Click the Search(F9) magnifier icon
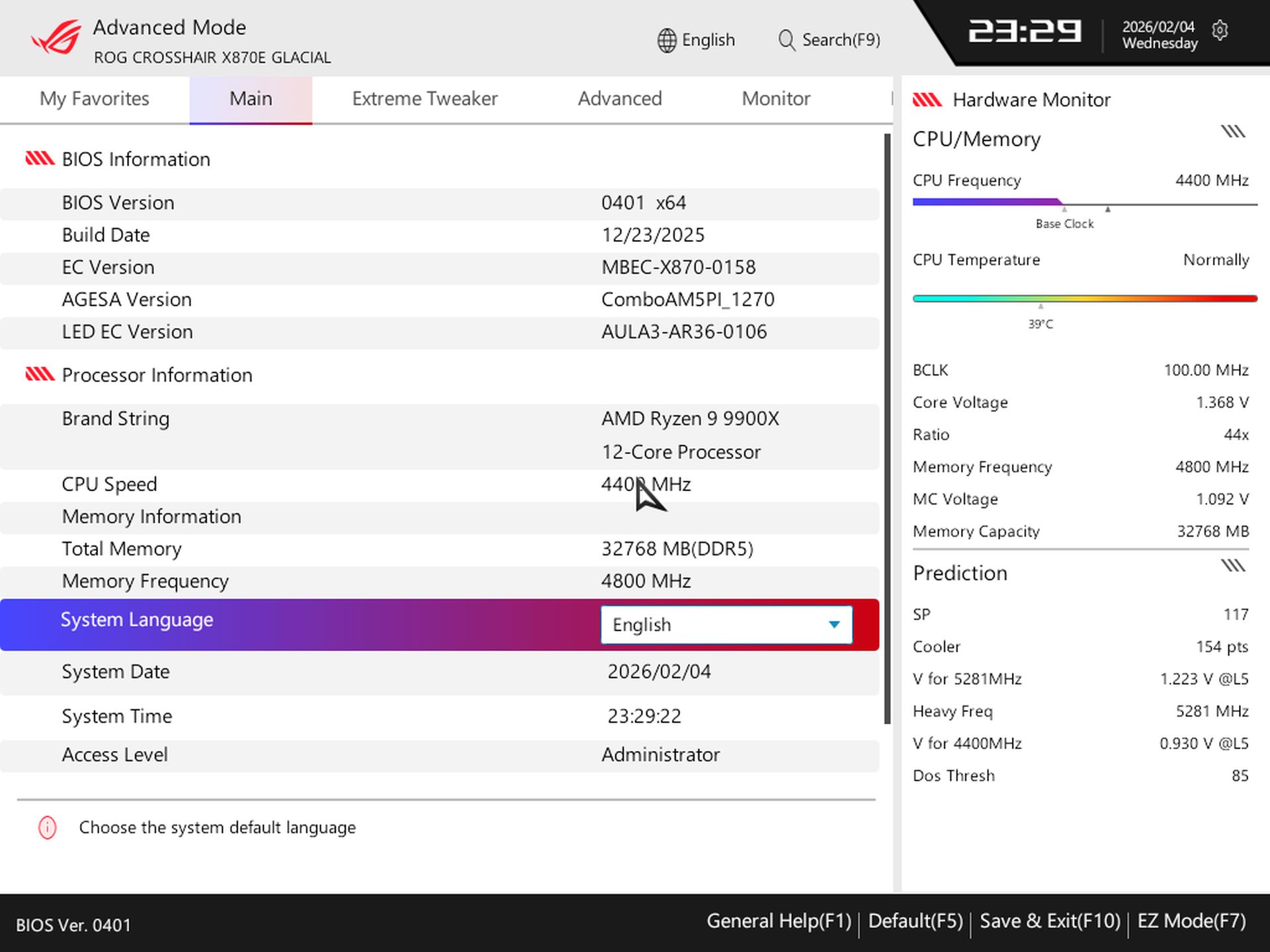This screenshot has height=952, width=1270. point(786,40)
